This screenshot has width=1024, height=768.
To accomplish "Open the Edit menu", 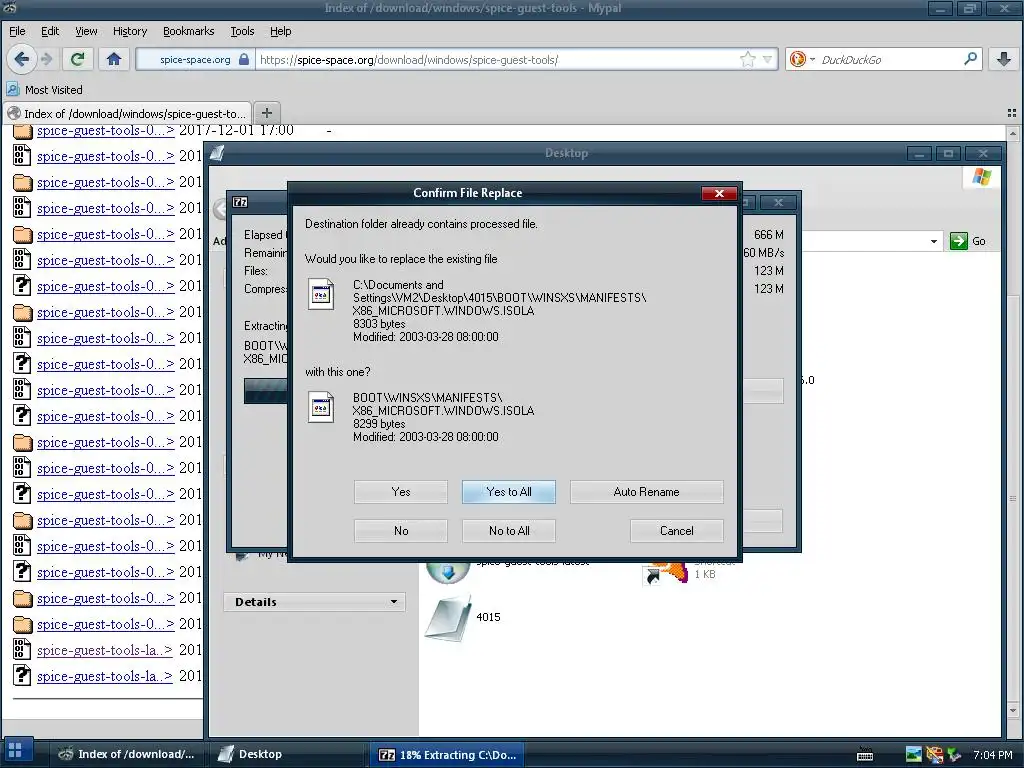I will pyautogui.click(x=50, y=31).
